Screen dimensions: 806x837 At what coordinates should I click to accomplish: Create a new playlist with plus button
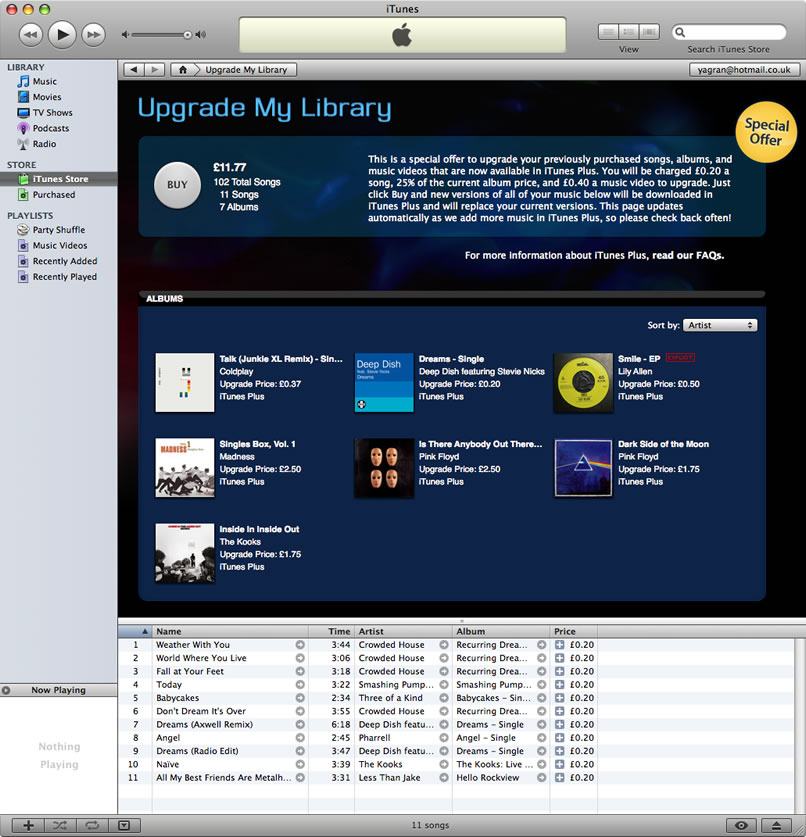tap(28, 825)
